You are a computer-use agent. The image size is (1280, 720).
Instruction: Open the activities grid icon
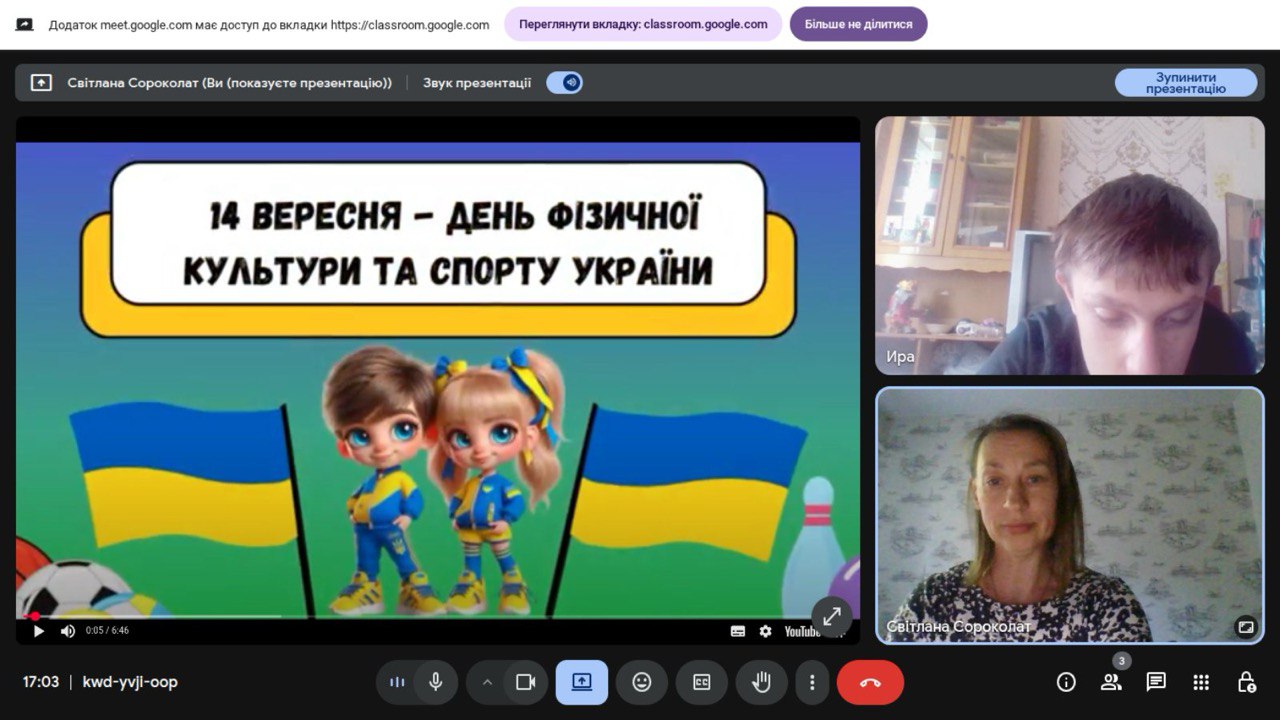[1201, 682]
